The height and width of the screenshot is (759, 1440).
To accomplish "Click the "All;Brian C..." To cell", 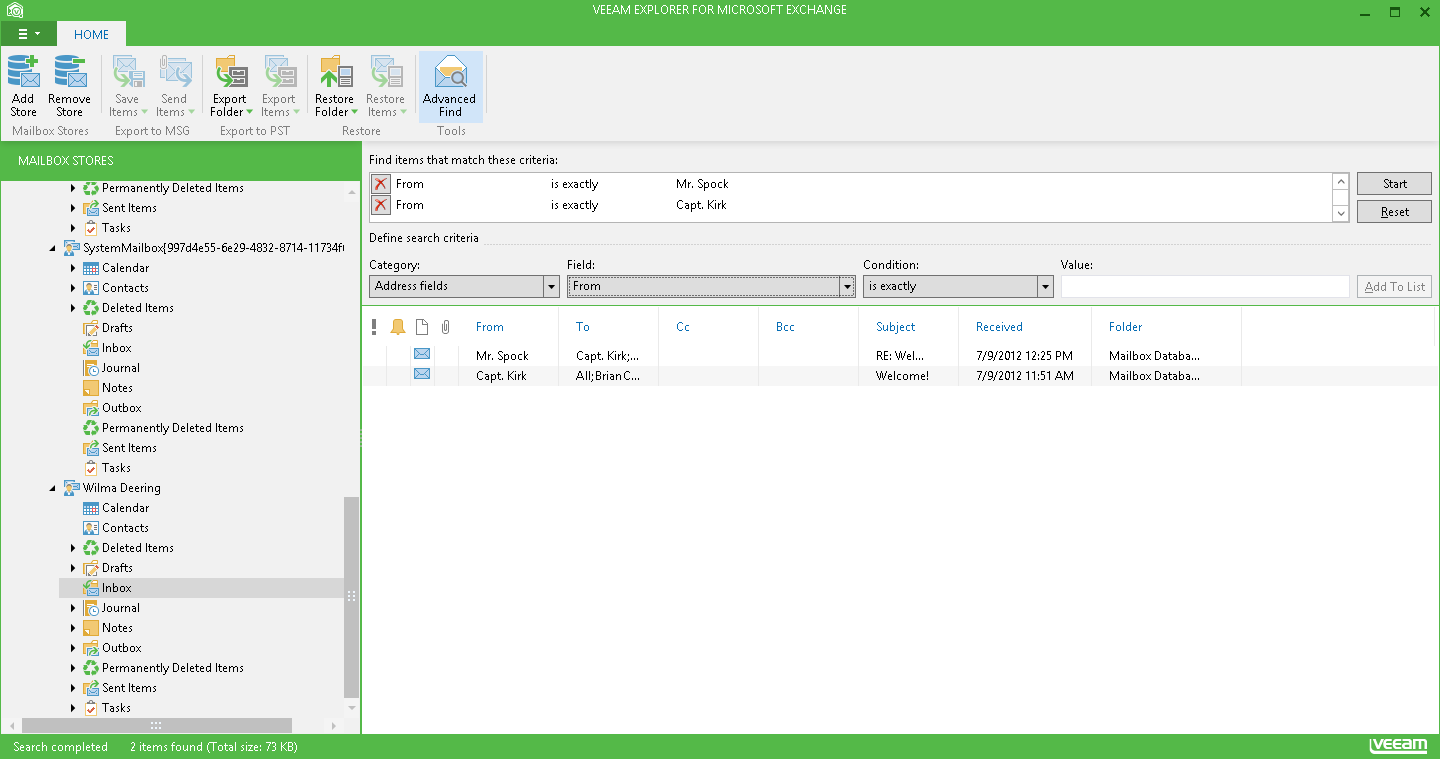I will coord(608,376).
